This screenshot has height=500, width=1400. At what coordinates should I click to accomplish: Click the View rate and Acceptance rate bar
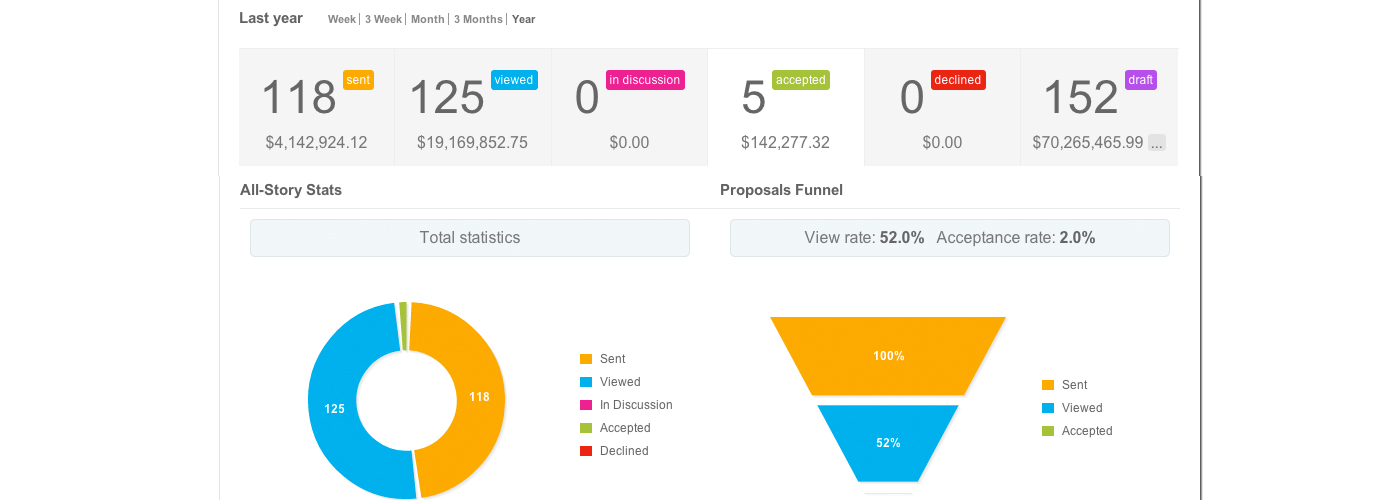[950, 238]
